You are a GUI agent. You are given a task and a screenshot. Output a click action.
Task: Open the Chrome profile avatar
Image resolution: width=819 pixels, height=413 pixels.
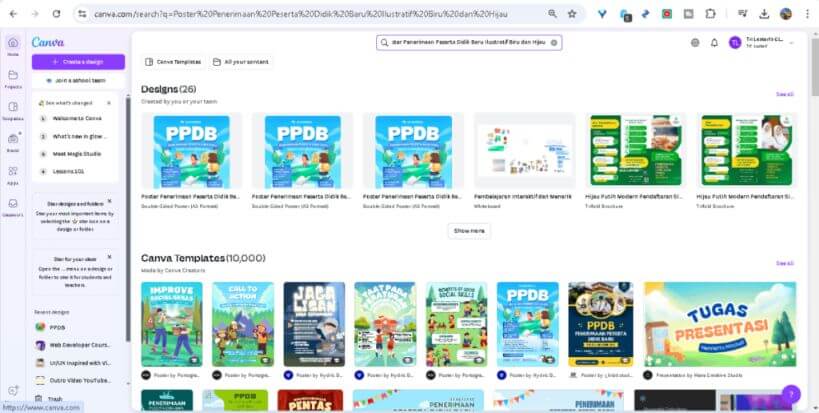[786, 14]
